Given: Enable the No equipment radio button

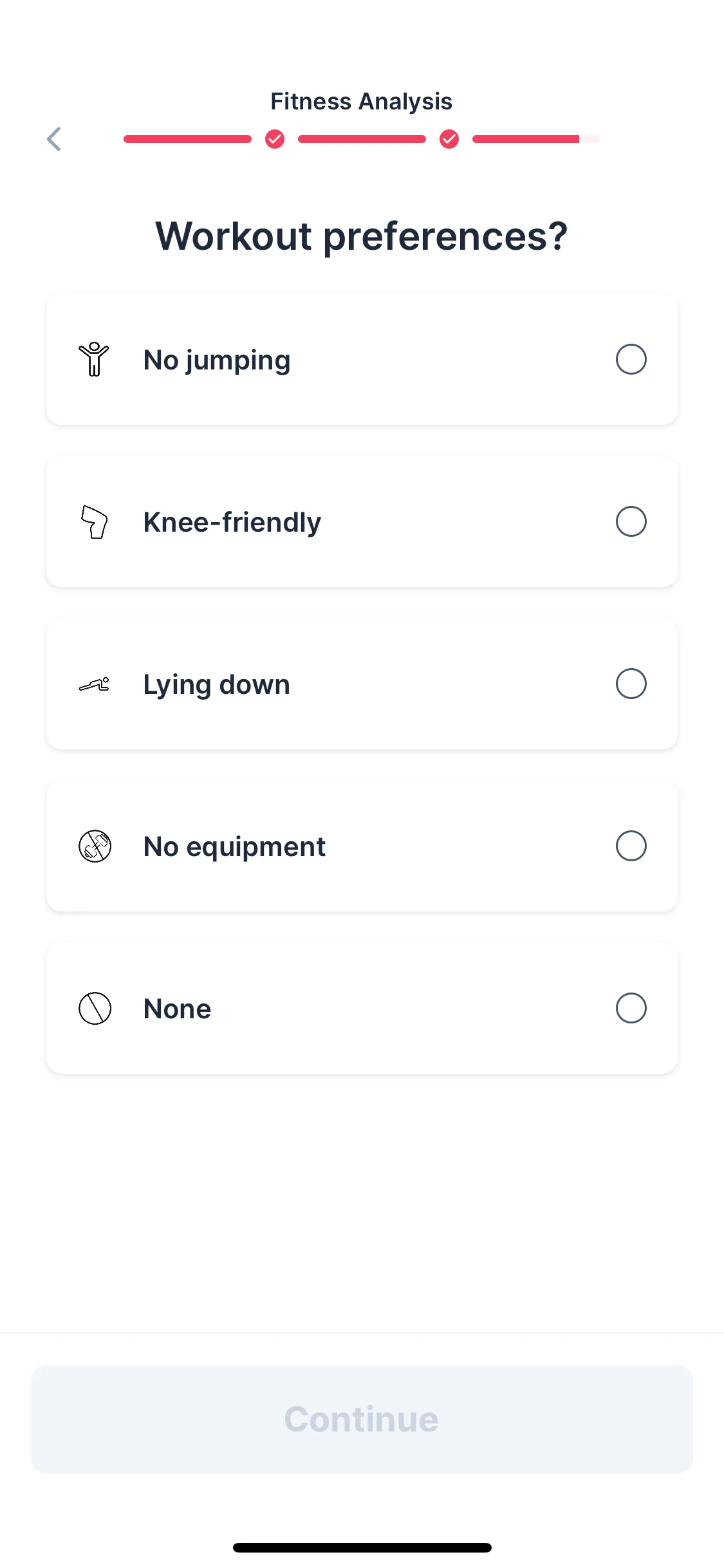Looking at the screenshot, I should pos(631,846).
